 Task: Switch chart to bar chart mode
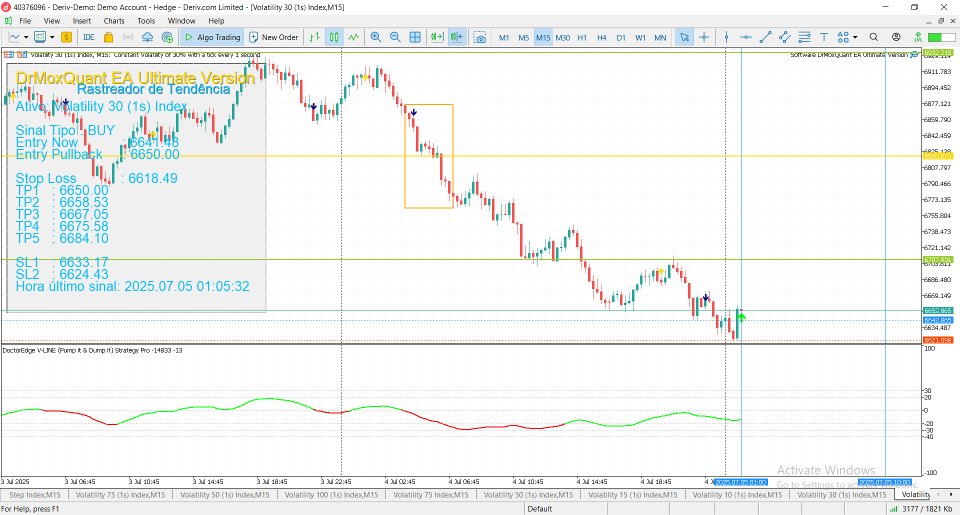(x=314, y=37)
